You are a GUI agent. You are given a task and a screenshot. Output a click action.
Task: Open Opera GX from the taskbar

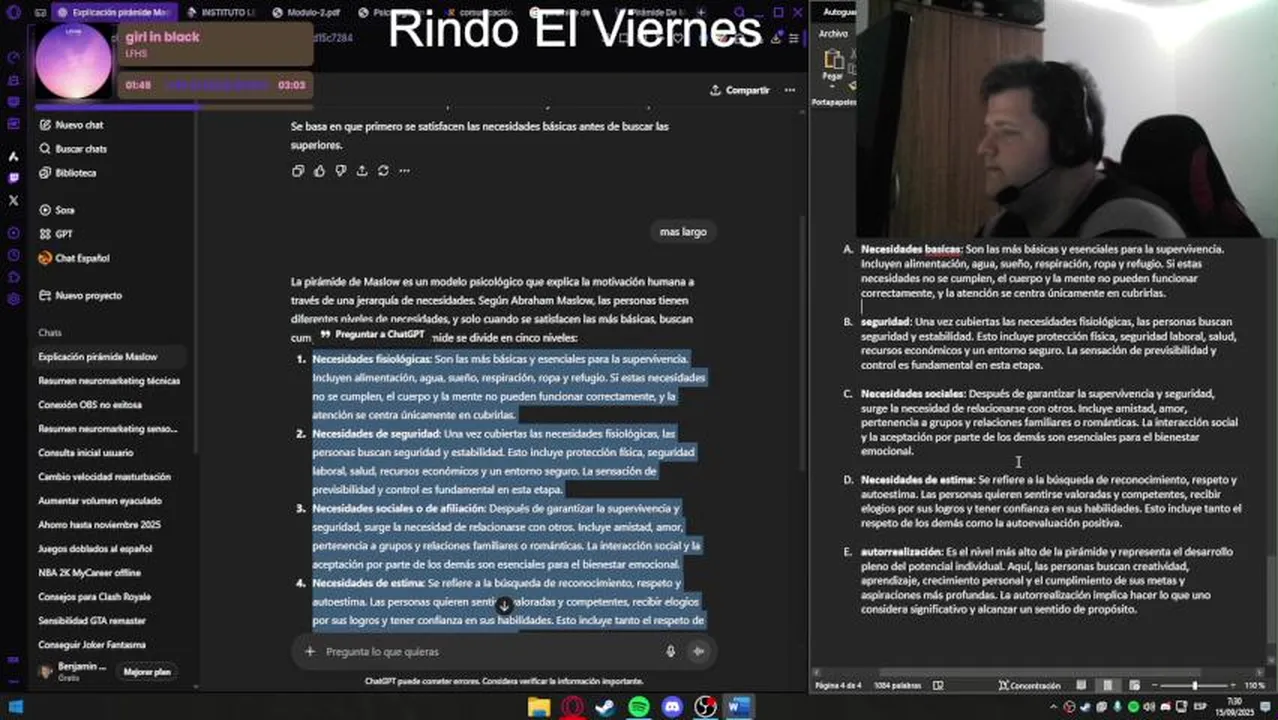(x=573, y=707)
